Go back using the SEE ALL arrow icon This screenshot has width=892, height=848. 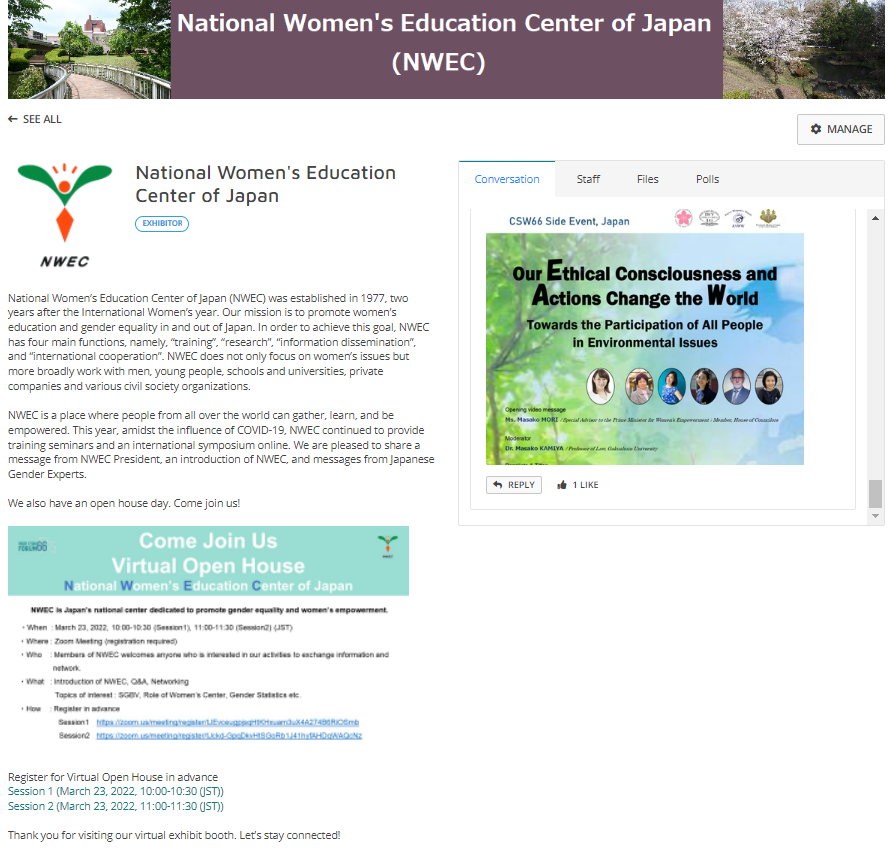tap(13, 119)
